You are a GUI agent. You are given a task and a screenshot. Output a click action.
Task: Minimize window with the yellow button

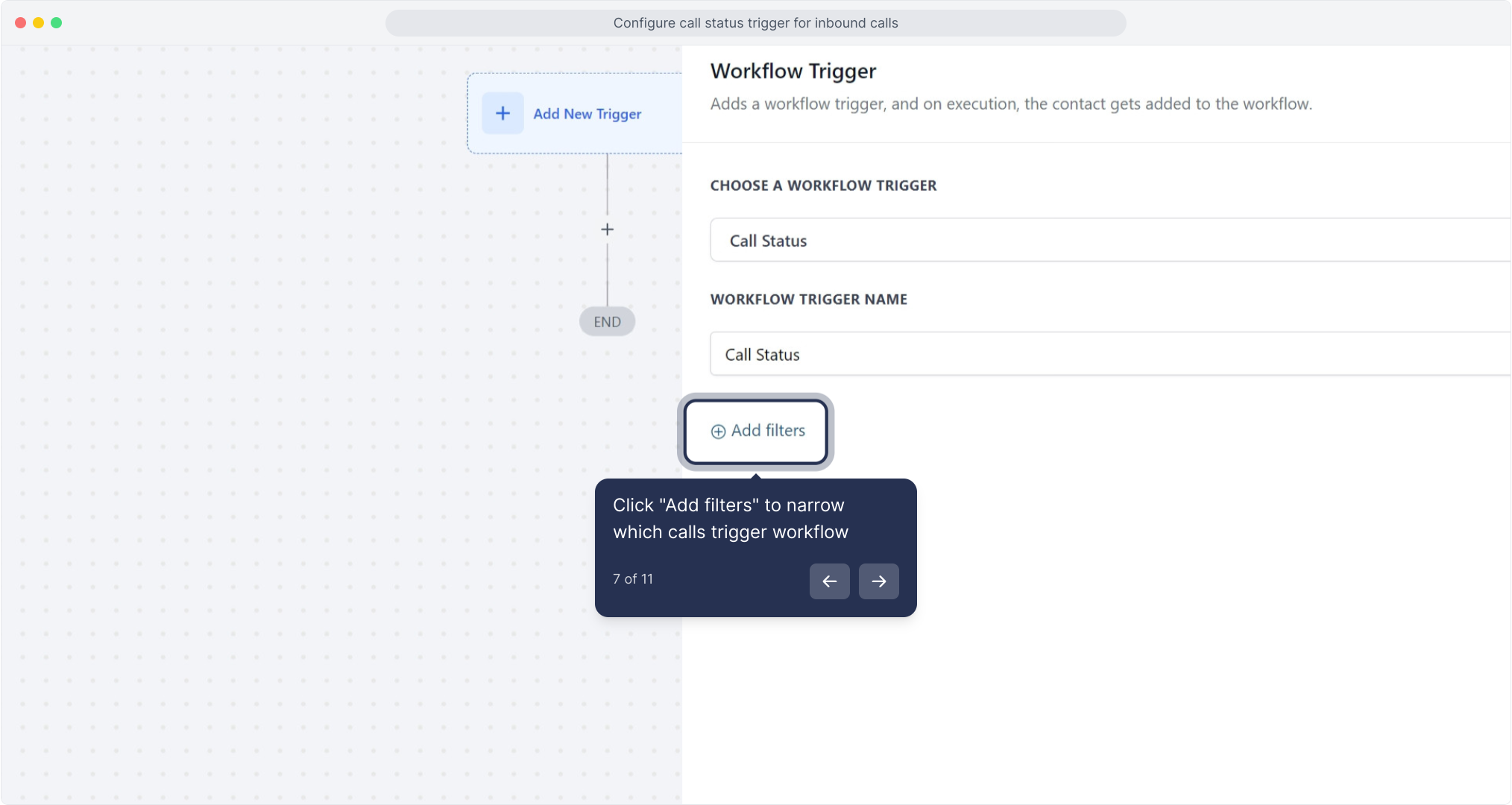tap(39, 23)
